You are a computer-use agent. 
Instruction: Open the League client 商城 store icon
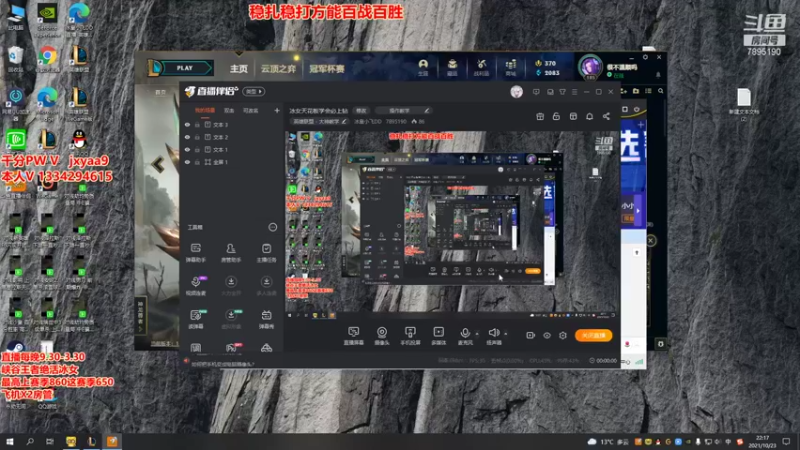511,67
